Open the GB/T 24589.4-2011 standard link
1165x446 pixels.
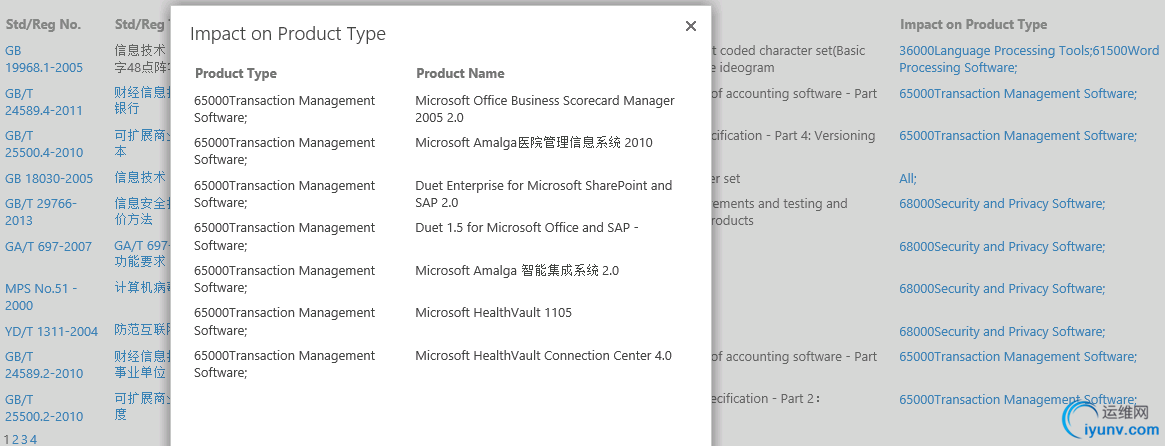click(x=44, y=102)
